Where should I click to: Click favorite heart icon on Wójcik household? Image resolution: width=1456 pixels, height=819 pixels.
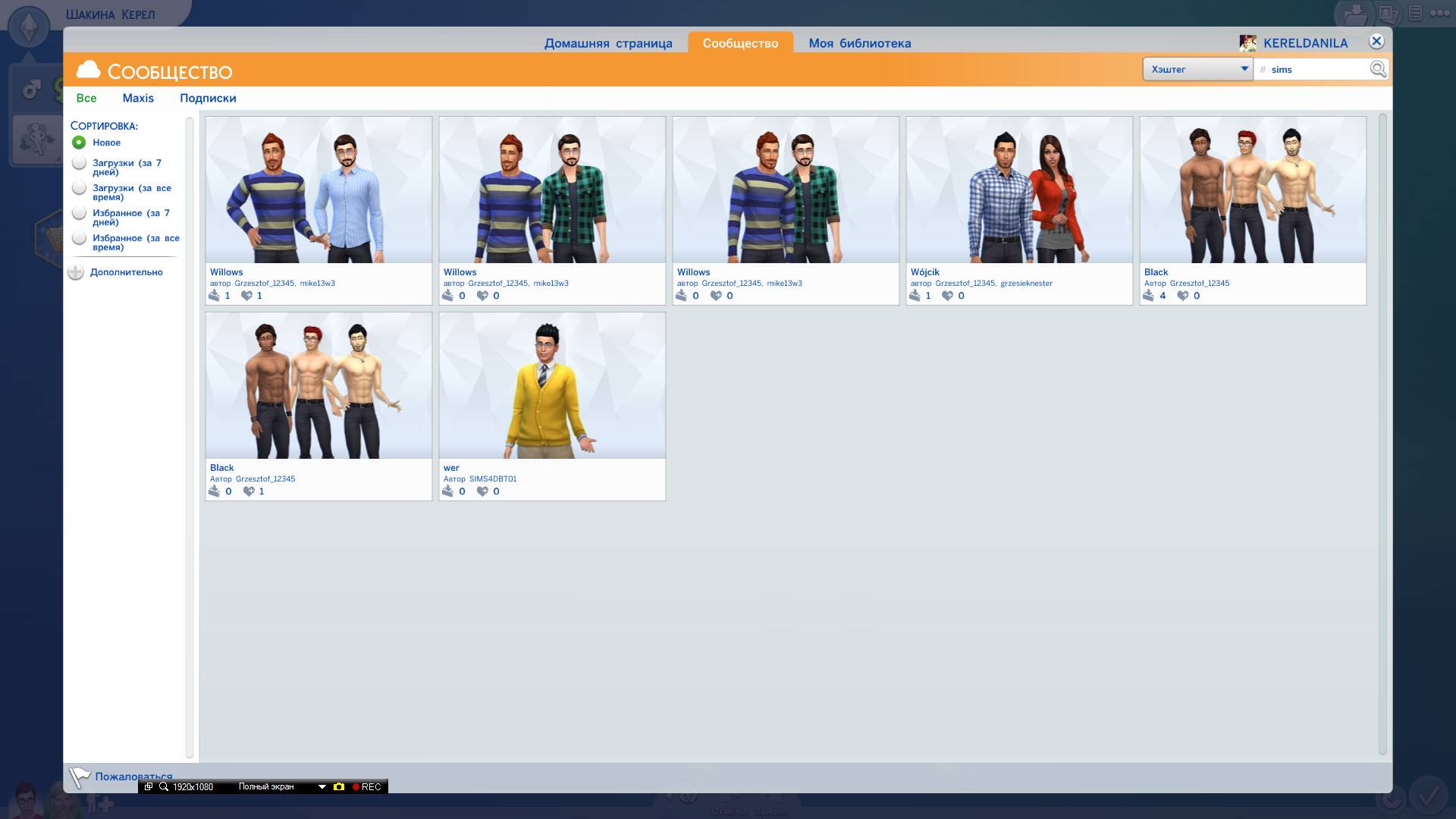tap(947, 295)
